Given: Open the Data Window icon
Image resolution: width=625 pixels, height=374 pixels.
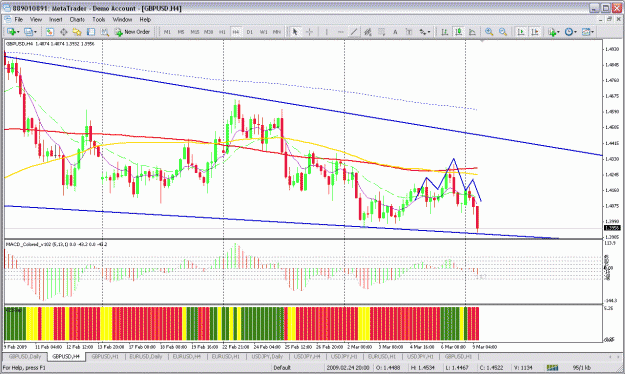Looking at the screenshot, I should [x=63, y=32].
